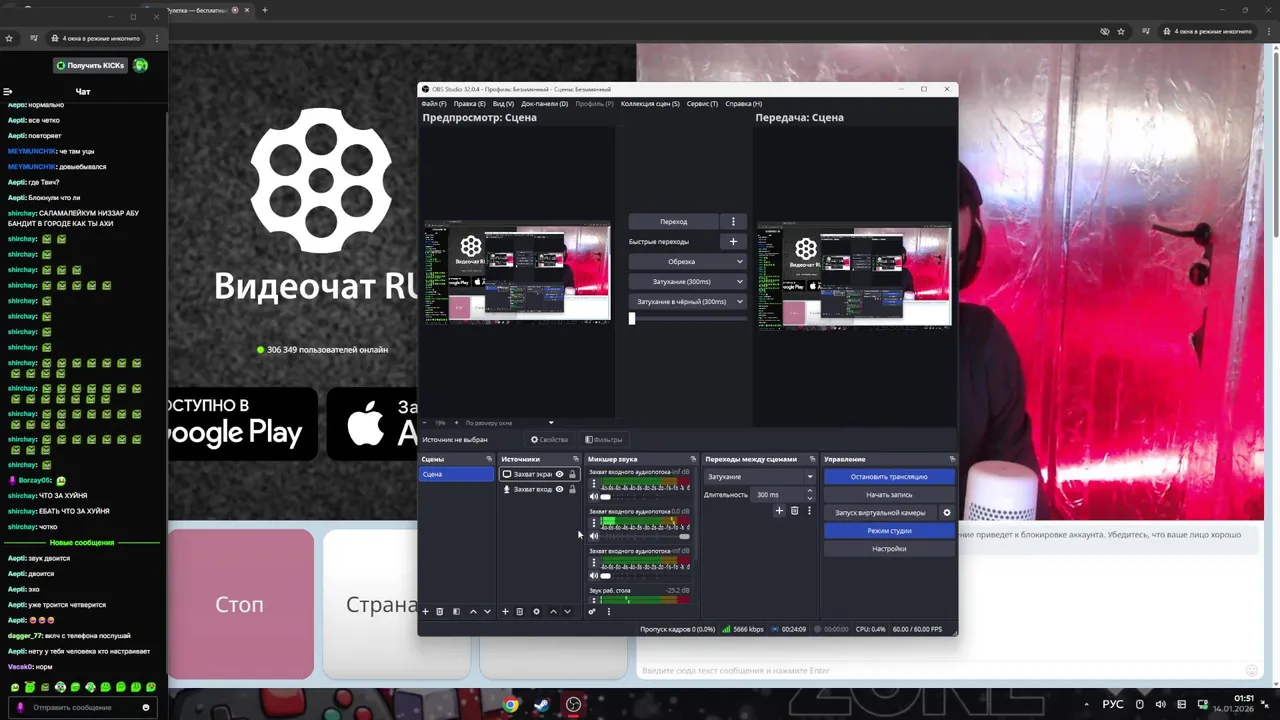The image size is (1280, 720).
Task: Open Док-панели menu in OBS
Action: click(x=544, y=104)
